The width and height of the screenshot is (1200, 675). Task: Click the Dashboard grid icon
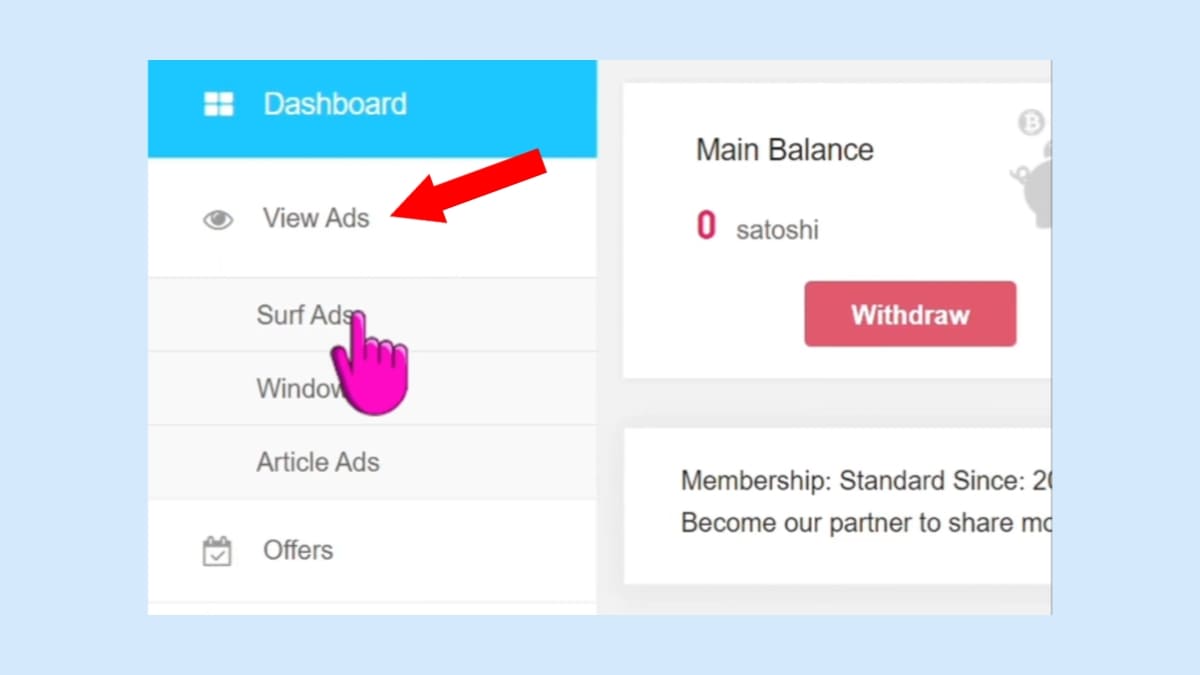[x=218, y=104]
